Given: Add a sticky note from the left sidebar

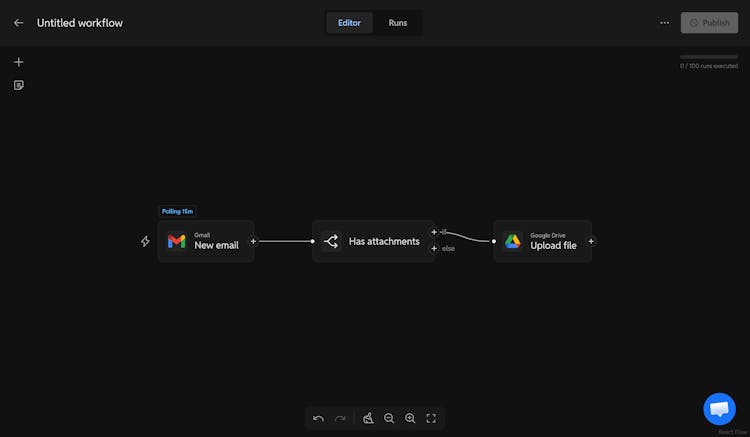Looking at the screenshot, I should pos(18,85).
